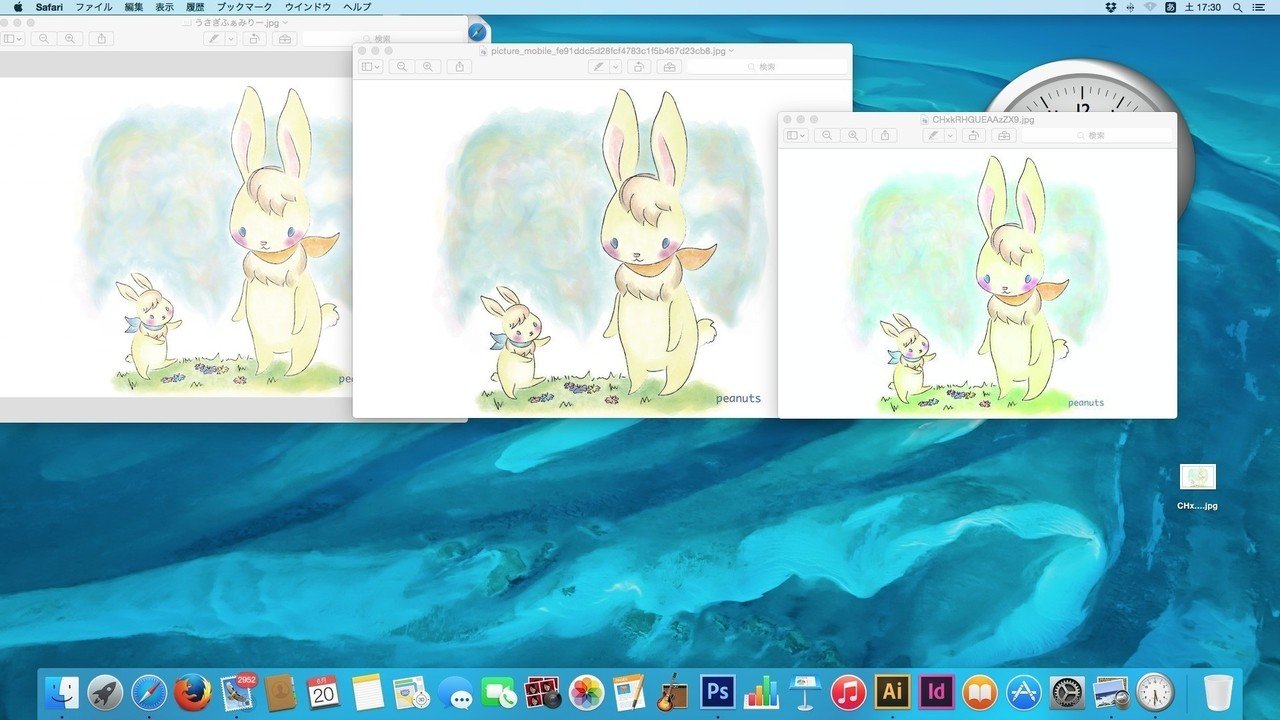Open Mail with 2952 badge in Dock
Image resolution: width=1280 pixels, height=720 pixels.
click(x=237, y=690)
